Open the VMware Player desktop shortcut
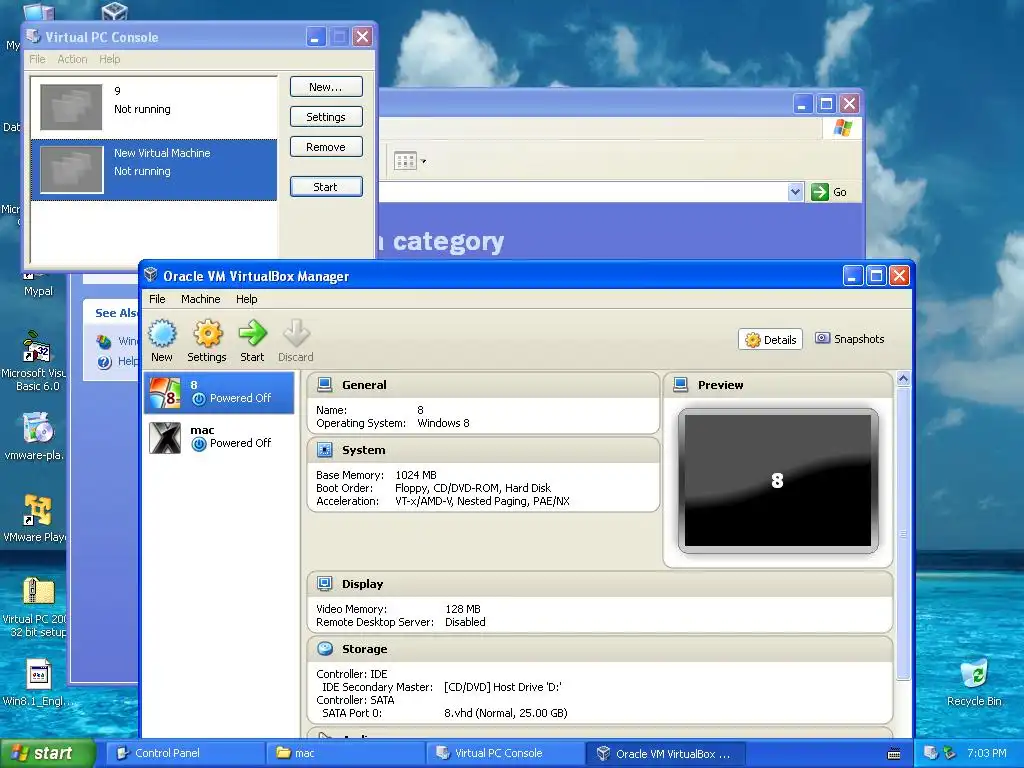Image resolution: width=1024 pixels, height=768 pixels. [37, 519]
